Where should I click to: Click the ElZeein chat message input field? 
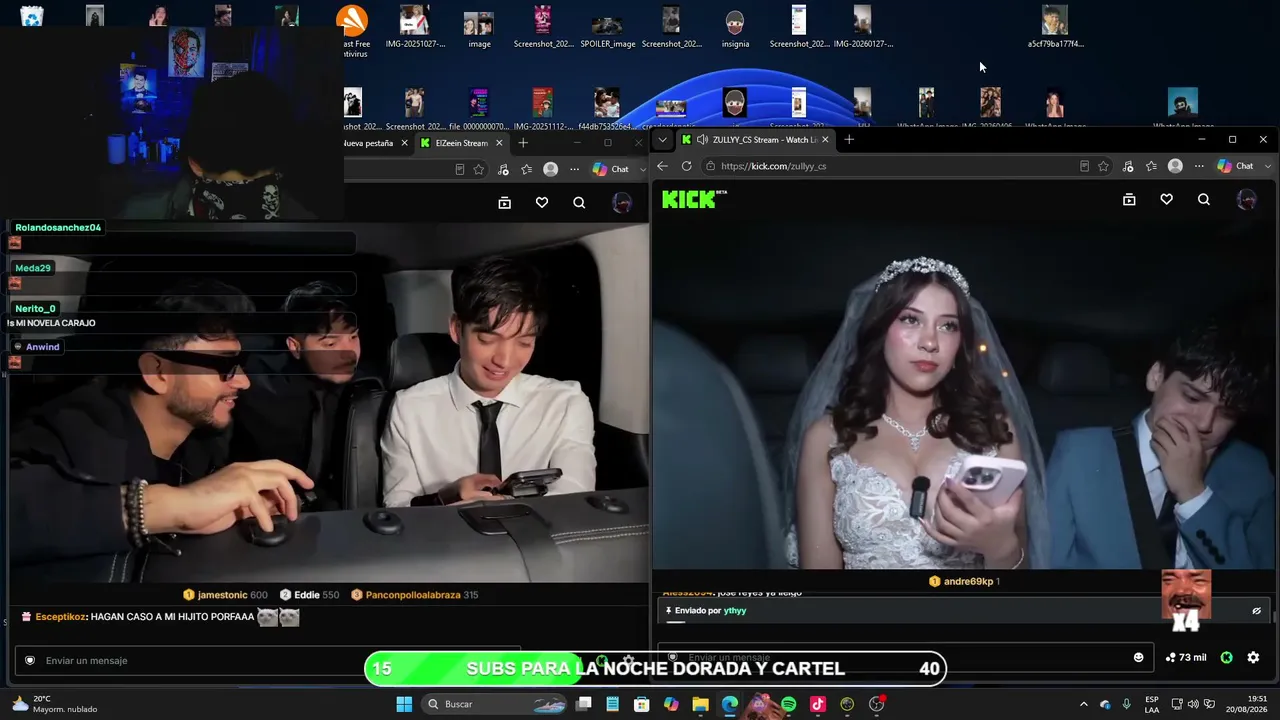[268, 660]
